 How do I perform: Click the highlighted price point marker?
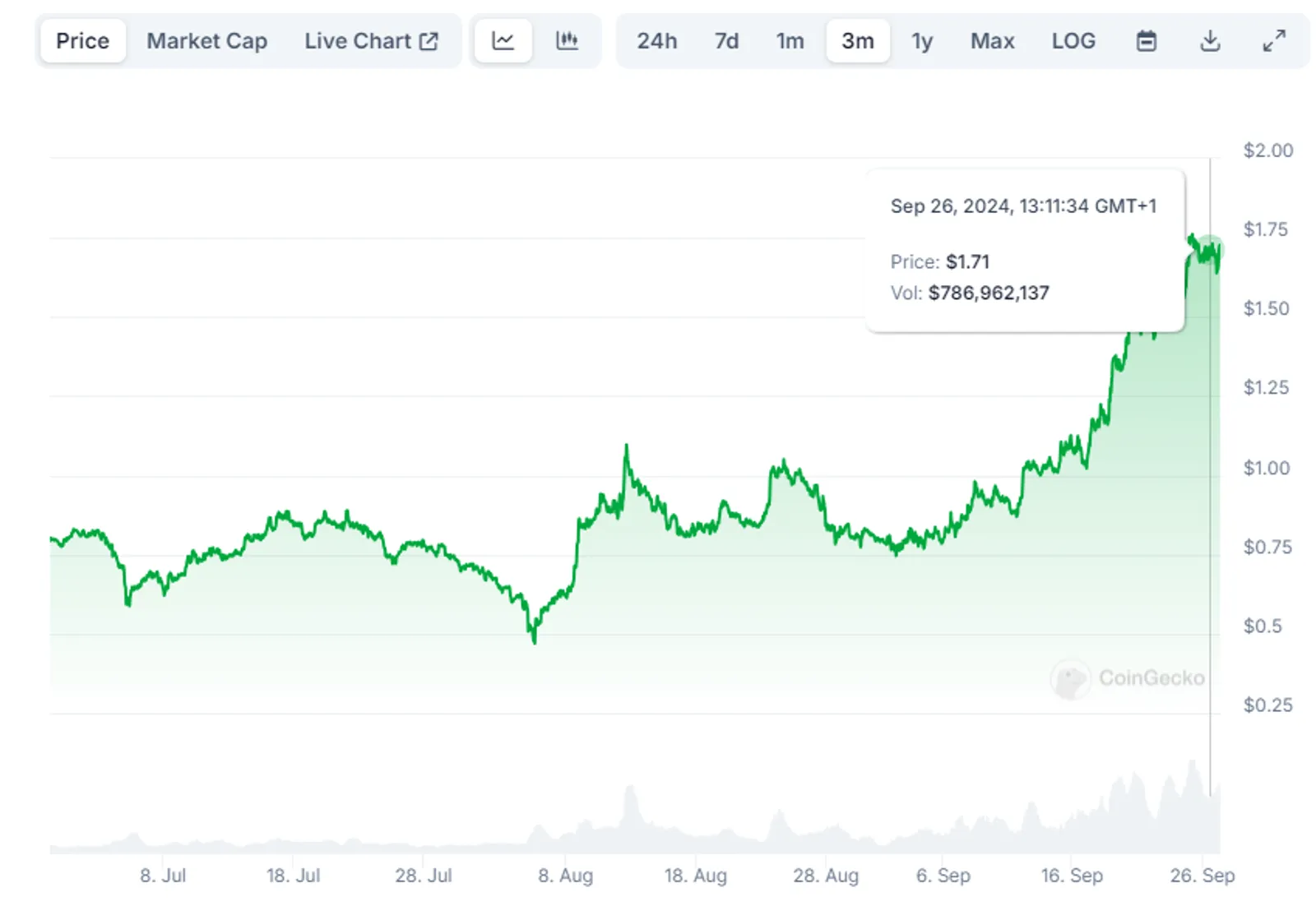click(x=1210, y=249)
